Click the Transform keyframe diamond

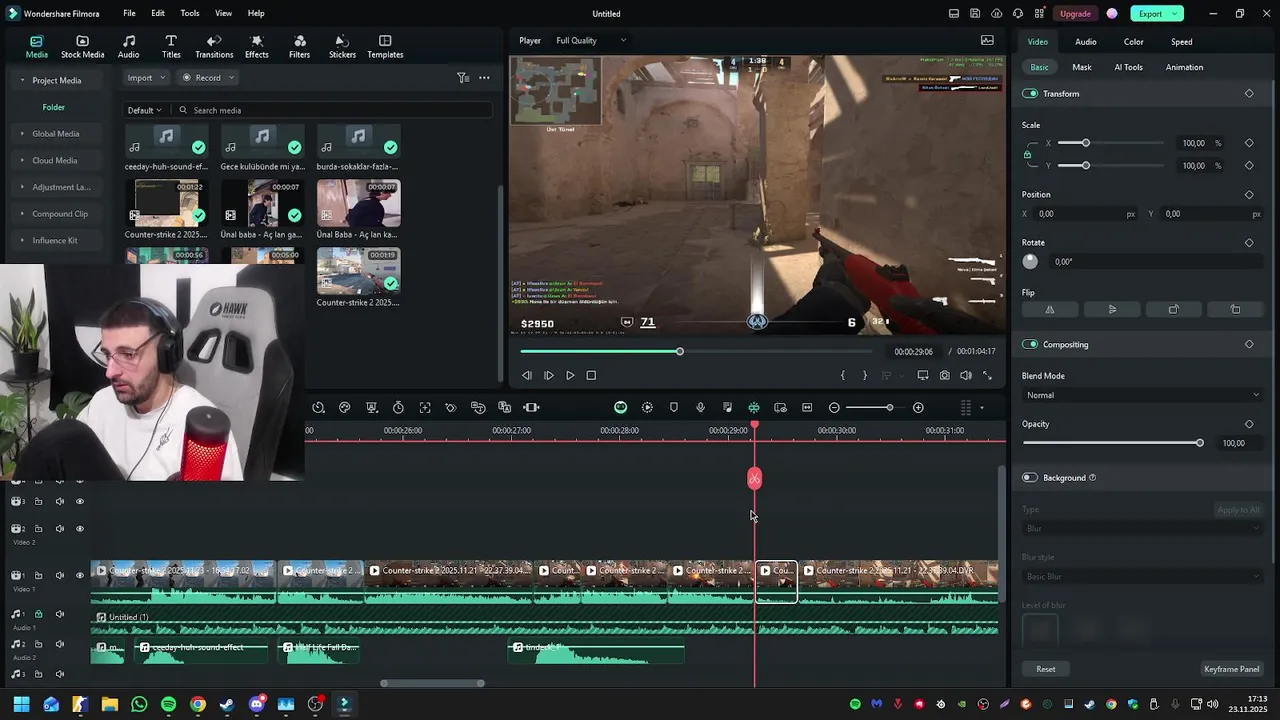tap(1249, 93)
